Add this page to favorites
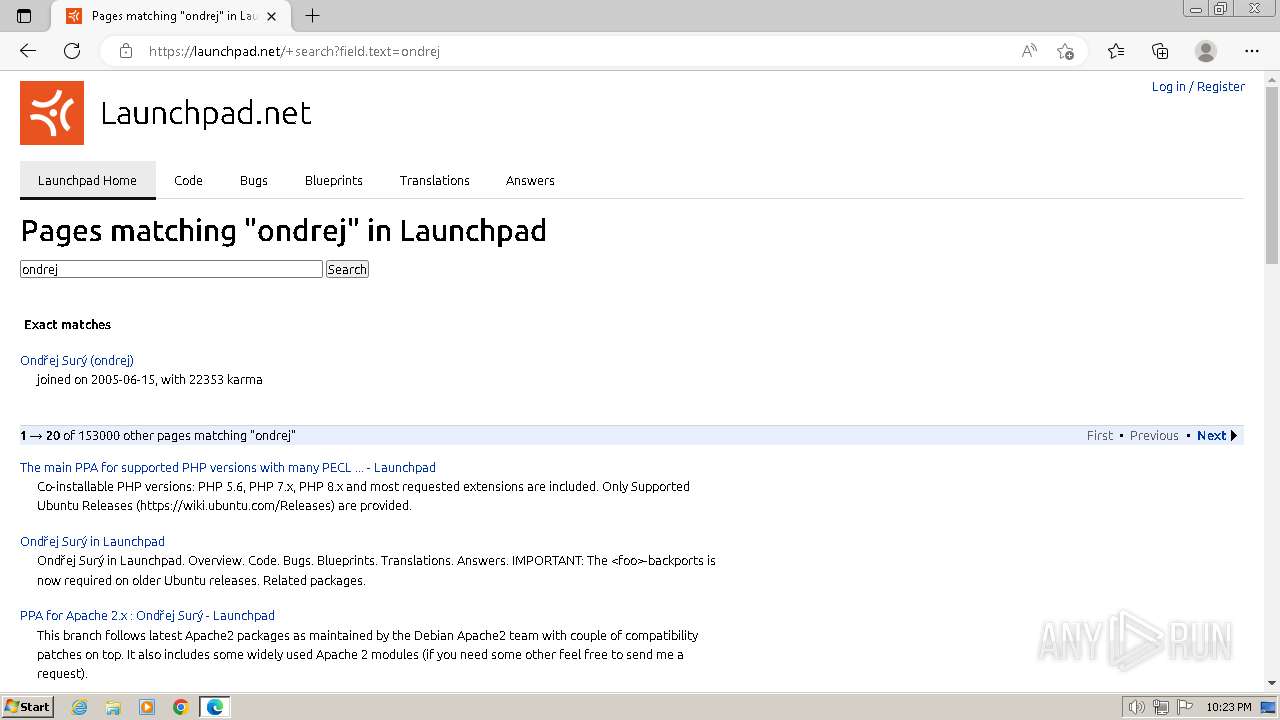 pos(1065,51)
